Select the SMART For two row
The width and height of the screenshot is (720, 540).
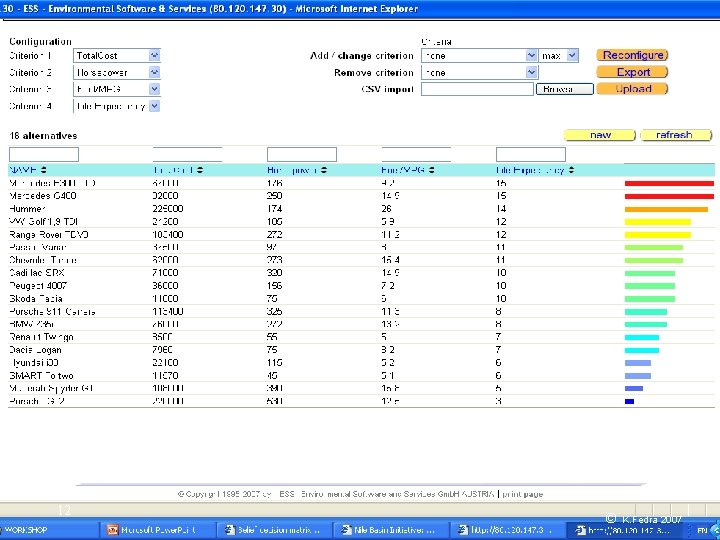361,376
